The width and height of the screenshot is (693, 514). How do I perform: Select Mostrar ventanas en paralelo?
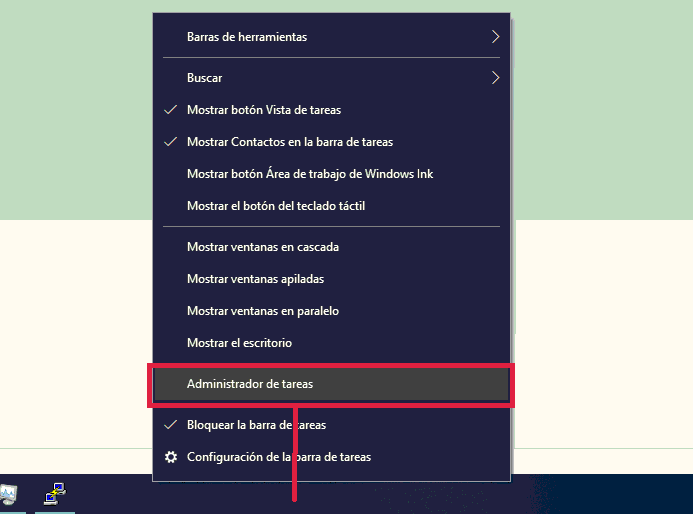tap(262, 311)
